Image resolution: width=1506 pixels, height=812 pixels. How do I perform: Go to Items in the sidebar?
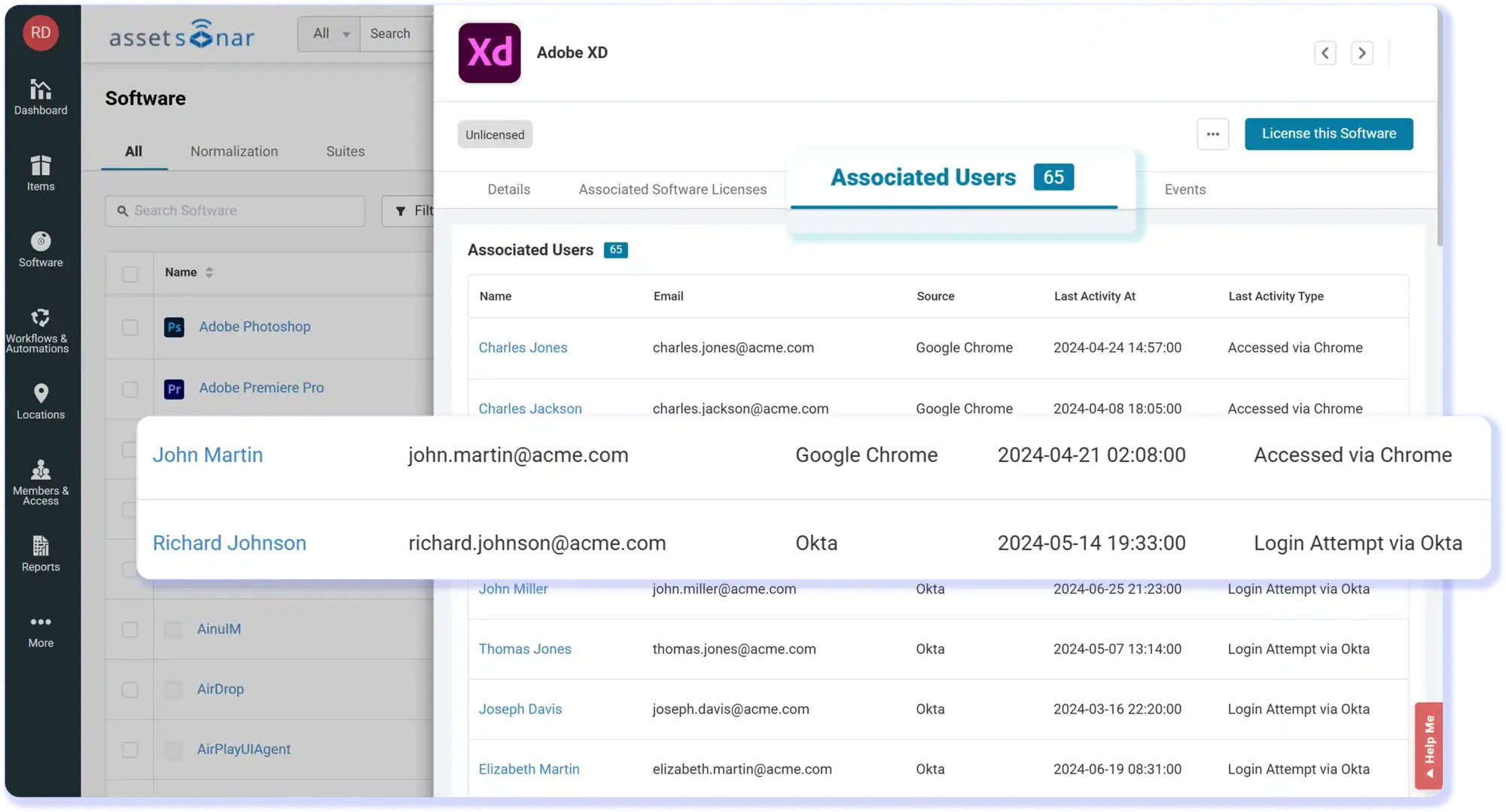coord(41,174)
